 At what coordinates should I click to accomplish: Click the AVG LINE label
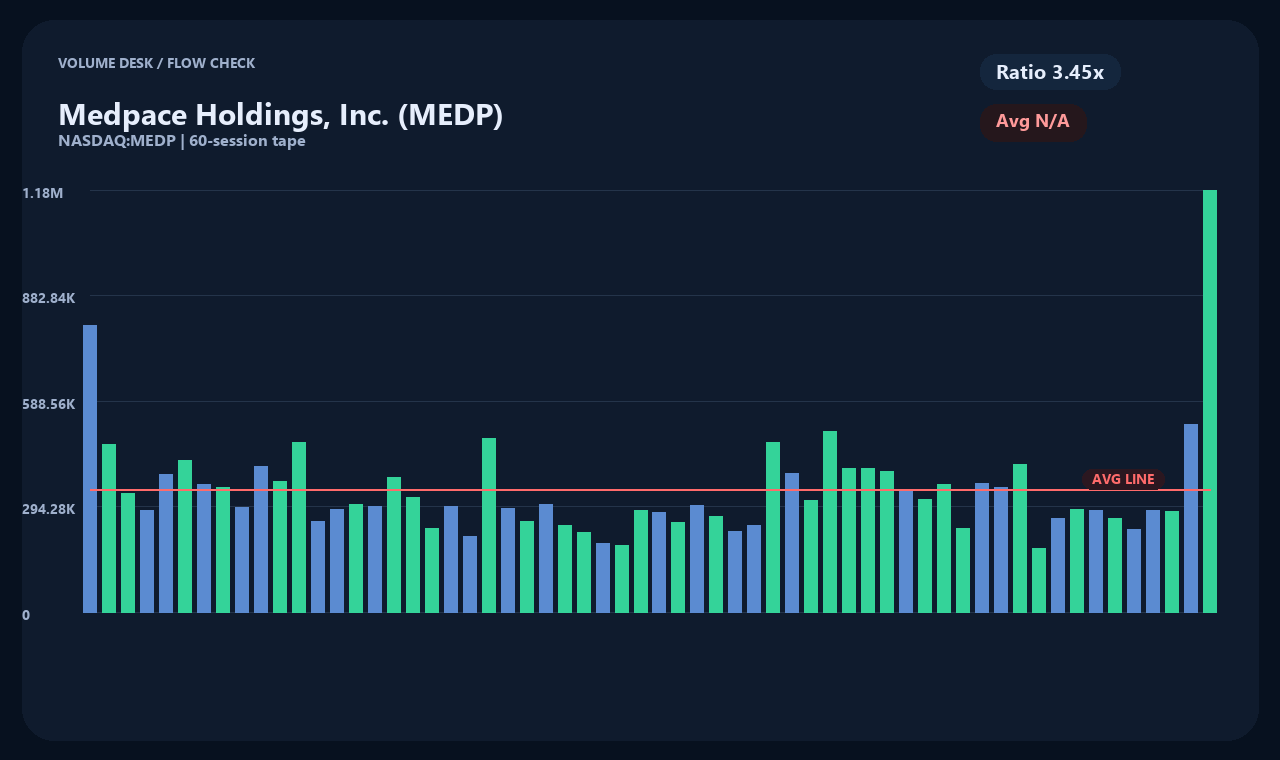tap(1123, 480)
